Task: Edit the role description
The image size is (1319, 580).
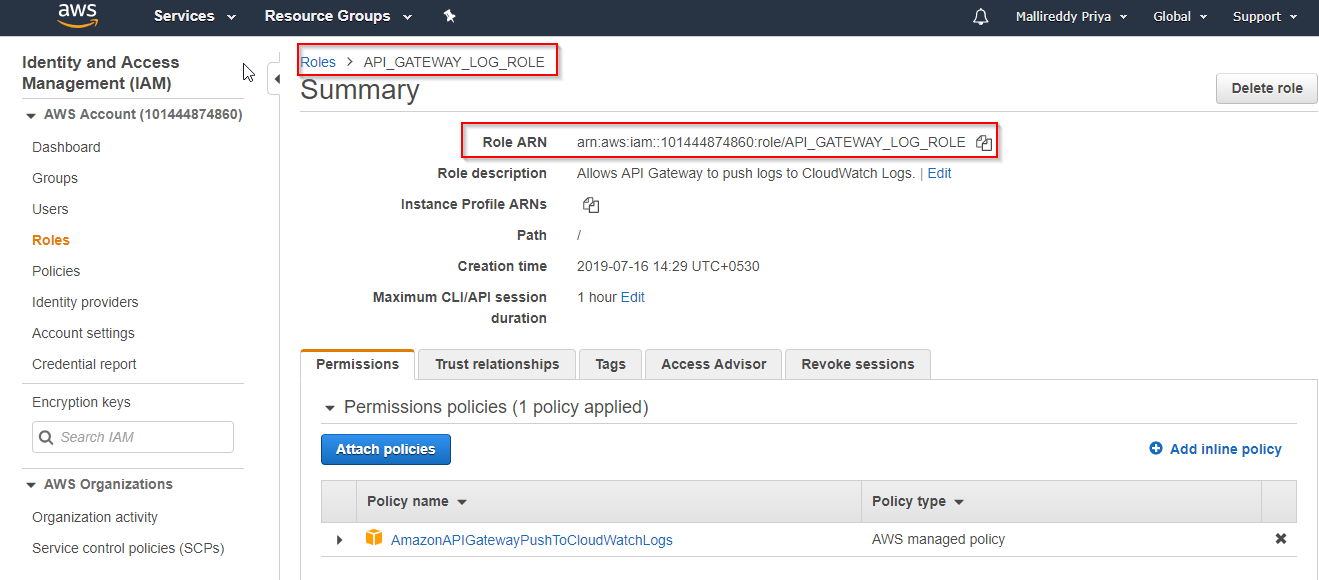Action: (938, 173)
